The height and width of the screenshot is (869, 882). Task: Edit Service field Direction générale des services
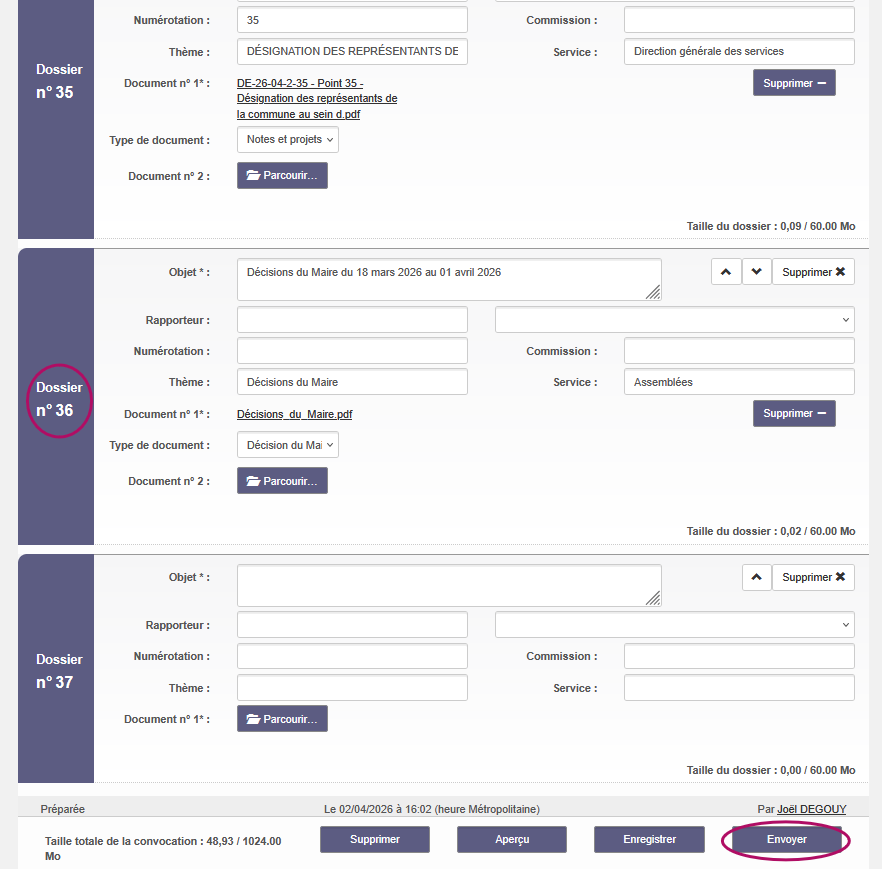(x=739, y=51)
